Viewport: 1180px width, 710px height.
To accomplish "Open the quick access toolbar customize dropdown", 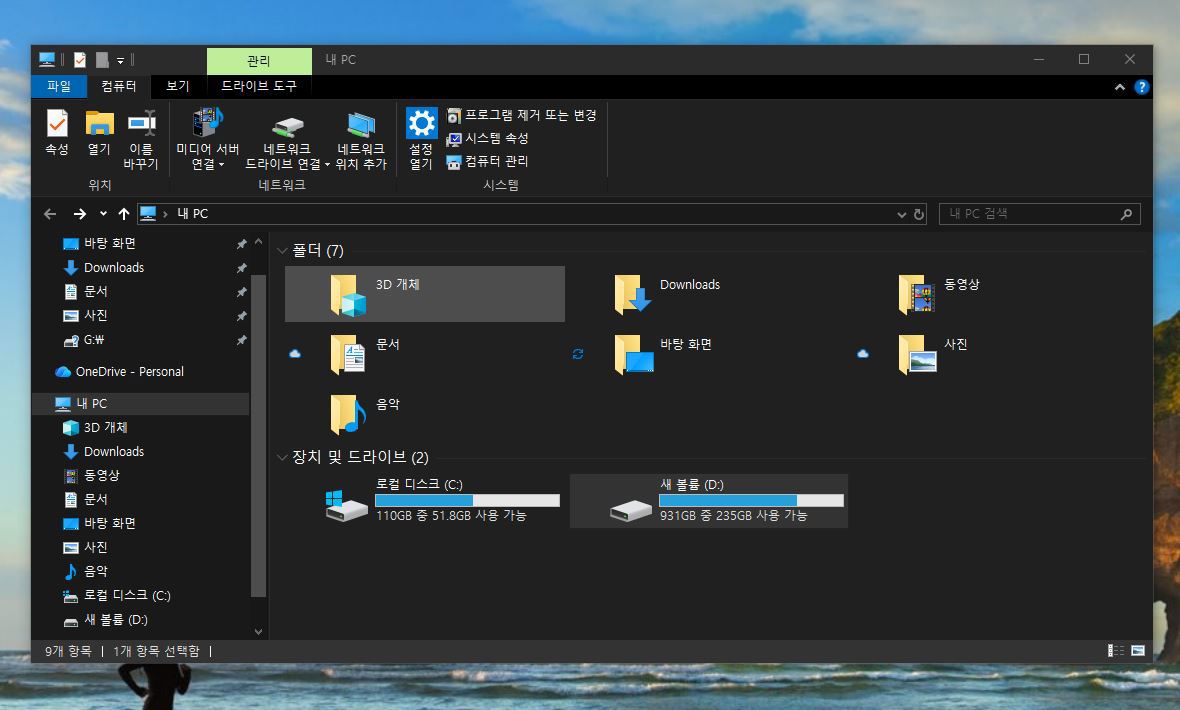I will (x=120, y=60).
